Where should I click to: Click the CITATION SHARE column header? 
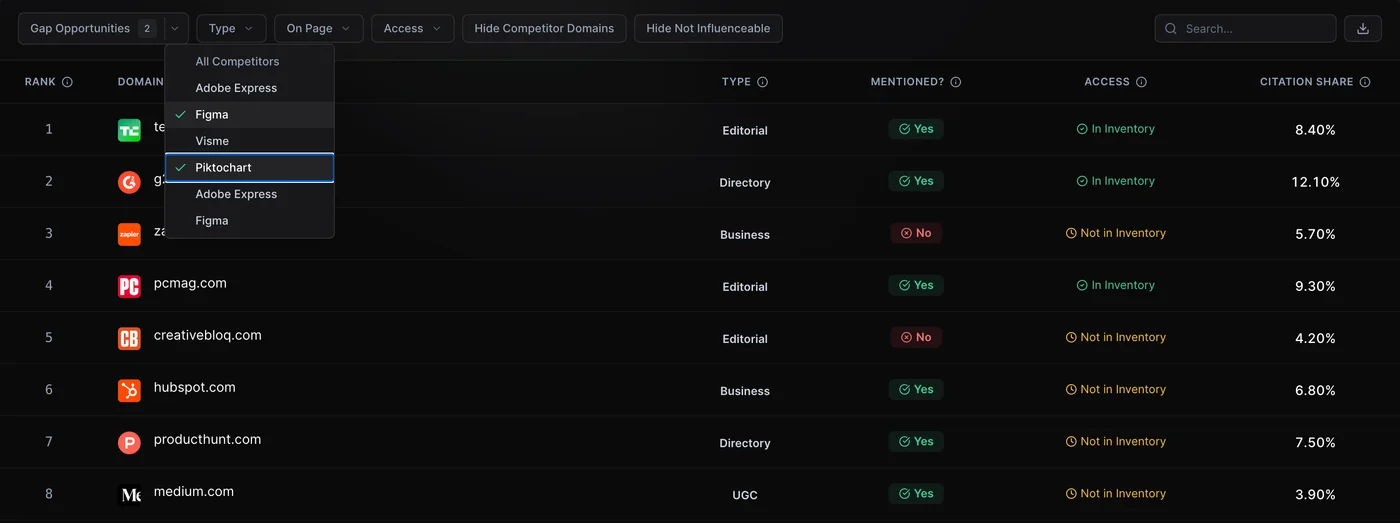pos(1306,82)
